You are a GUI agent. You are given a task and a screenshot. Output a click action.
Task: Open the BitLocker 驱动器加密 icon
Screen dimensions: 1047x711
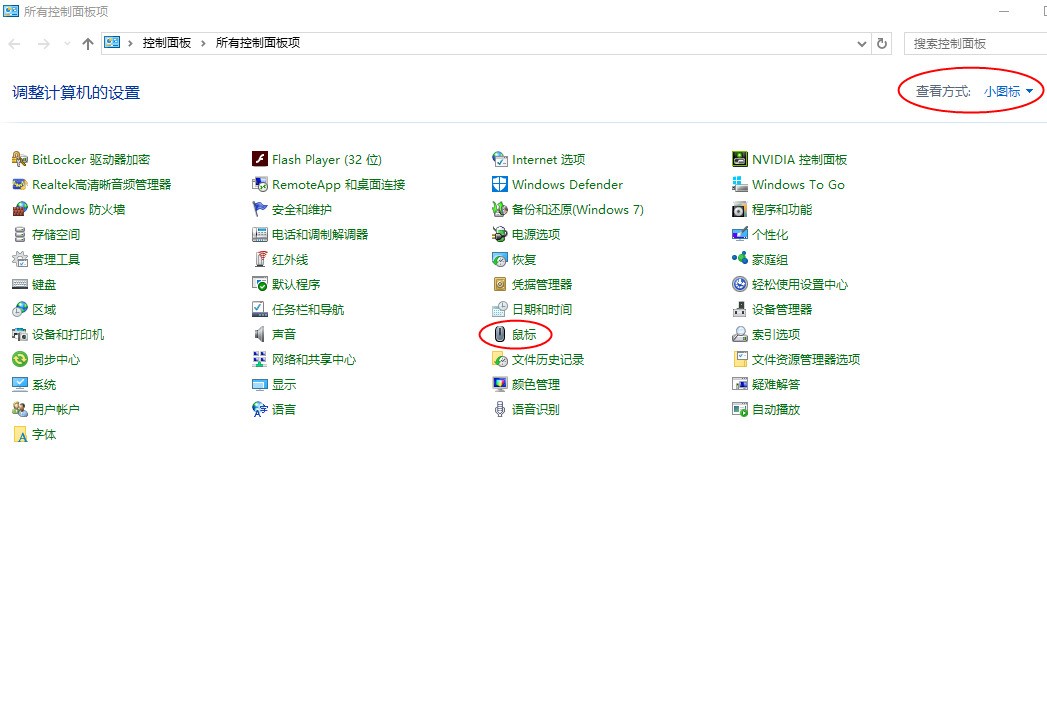coord(20,160)
